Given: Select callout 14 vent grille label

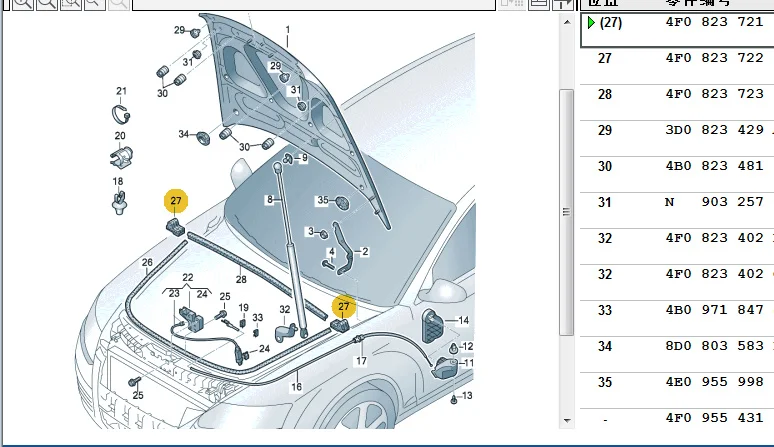Looking at the screenshot, I should click(x=463, y=321).
